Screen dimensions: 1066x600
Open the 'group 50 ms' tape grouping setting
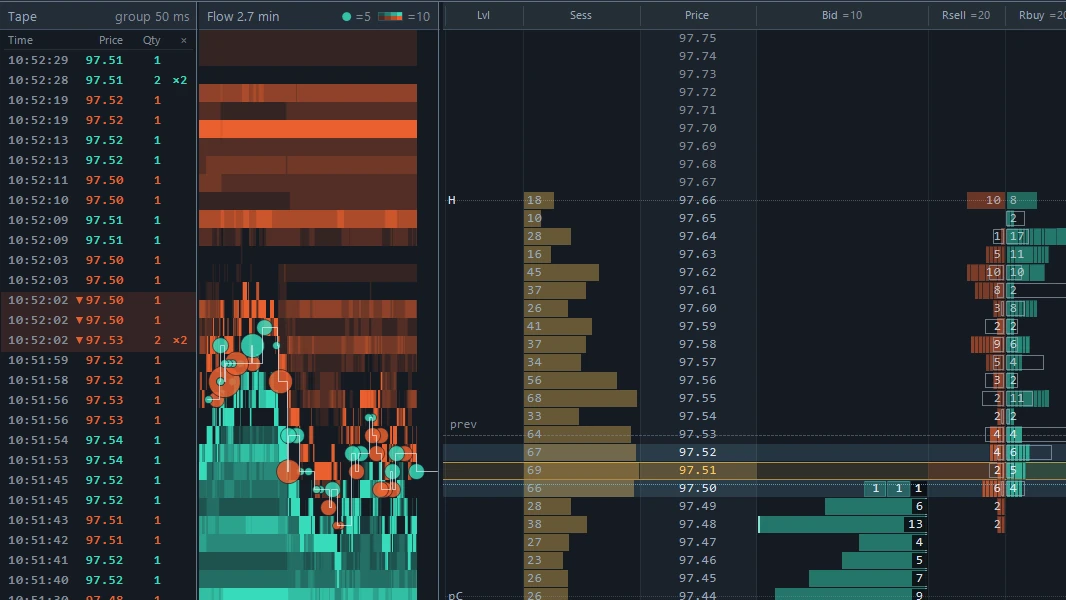coord(152,16)
